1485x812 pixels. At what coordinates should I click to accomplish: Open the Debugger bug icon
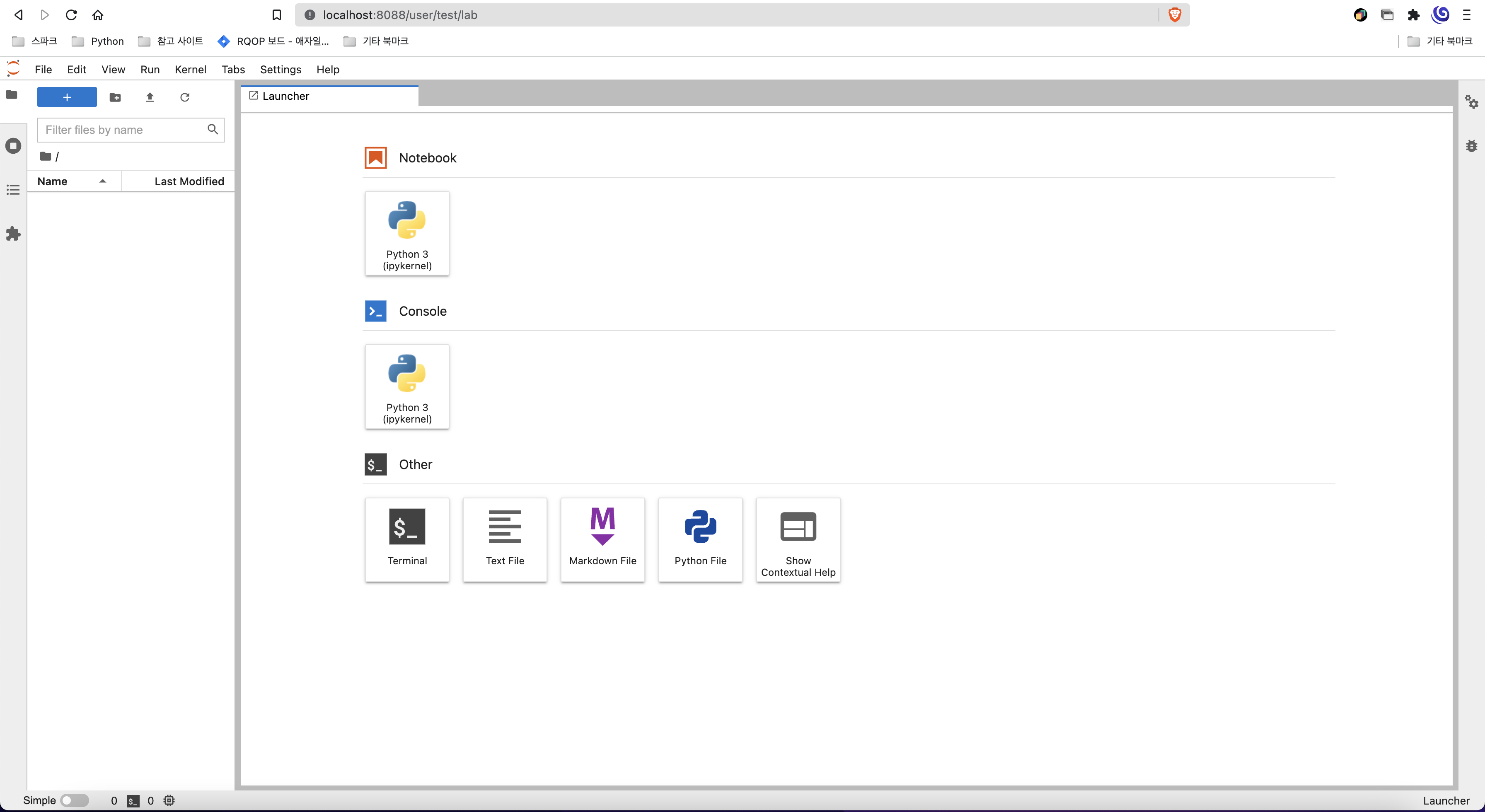1471,146
